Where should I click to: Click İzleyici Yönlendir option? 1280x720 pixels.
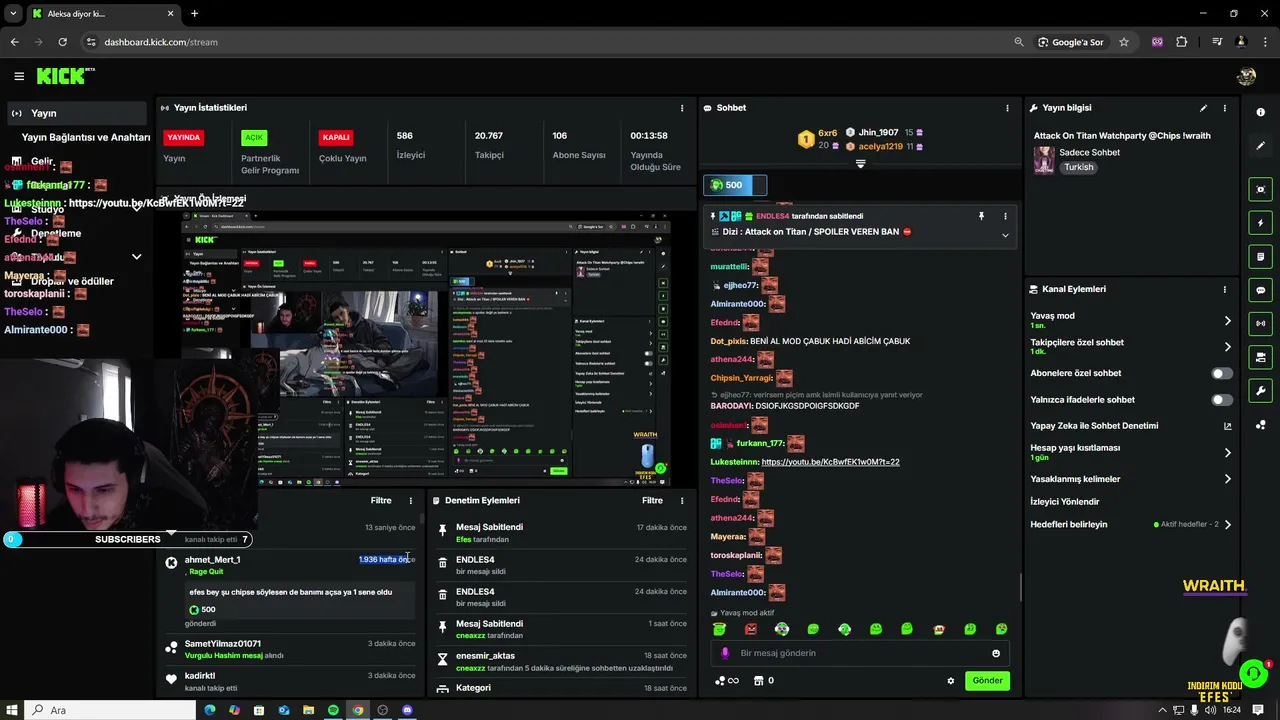pos(1065,502)
